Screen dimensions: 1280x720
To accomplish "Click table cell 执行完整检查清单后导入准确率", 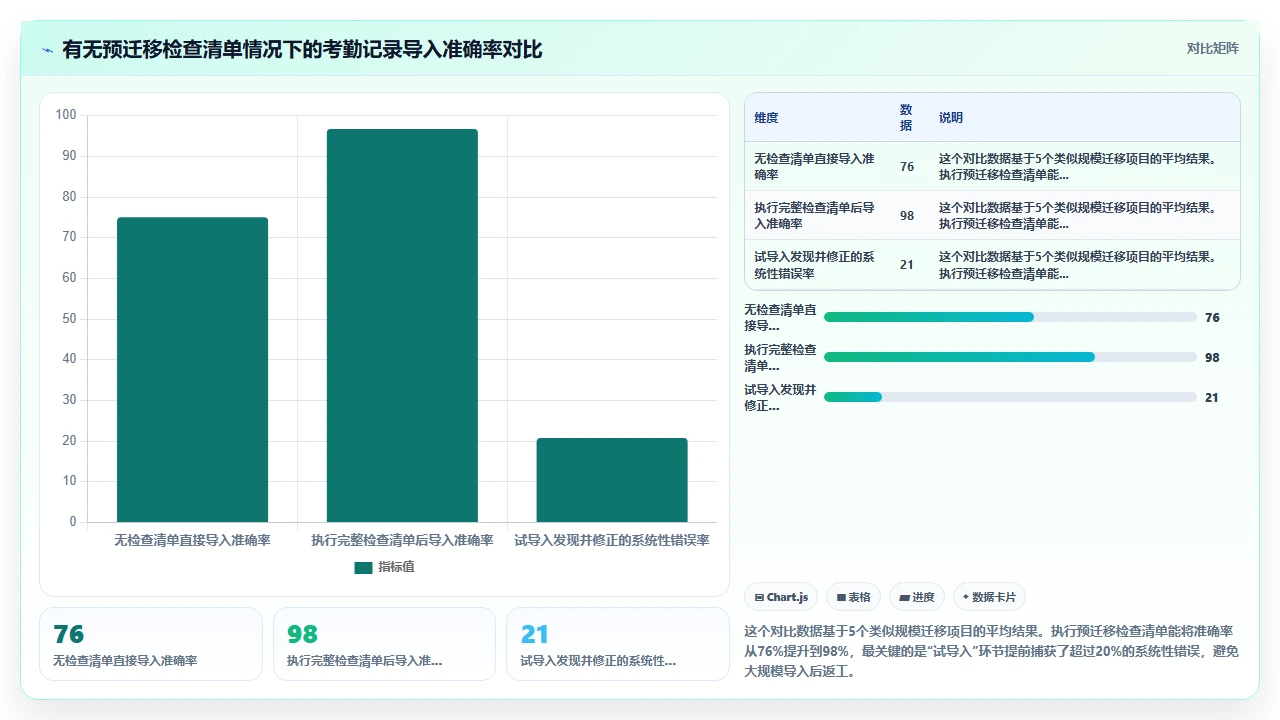I will [817, 216].
